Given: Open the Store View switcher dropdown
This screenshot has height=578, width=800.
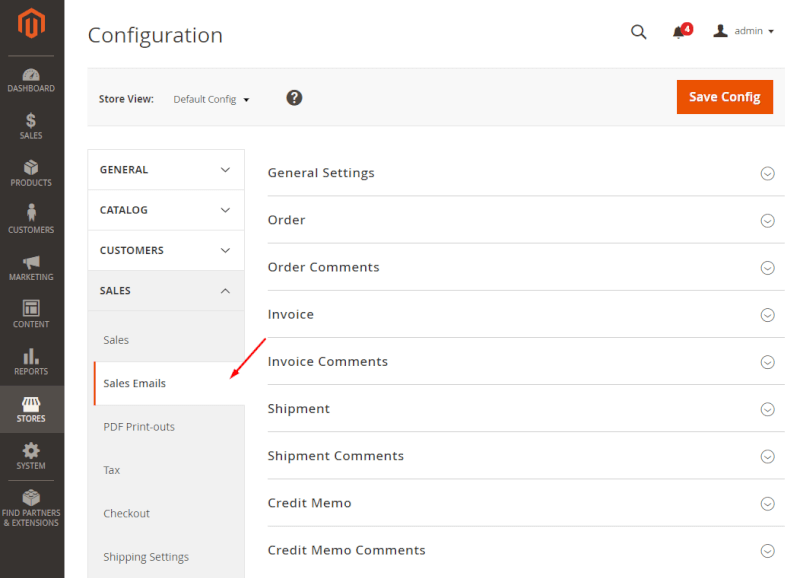Looking at the screenshot, I should 211,98.
